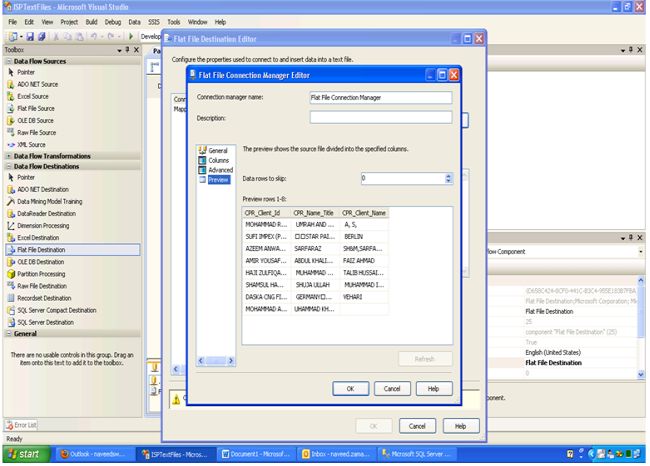
Task: Adjust the Data rows to skip spinner
Action: (448, 178)
